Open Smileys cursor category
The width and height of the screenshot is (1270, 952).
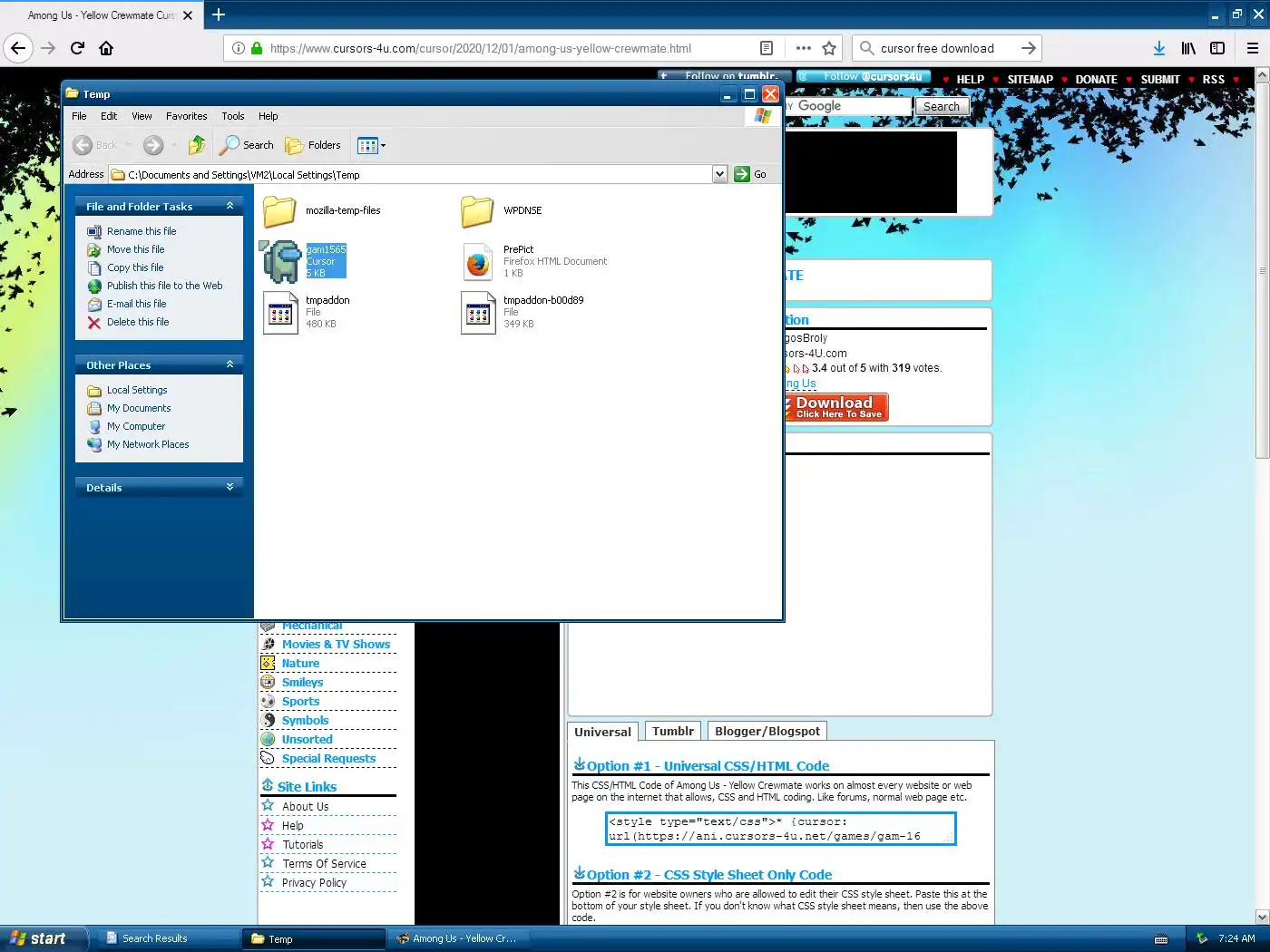(x=302, y=683)
